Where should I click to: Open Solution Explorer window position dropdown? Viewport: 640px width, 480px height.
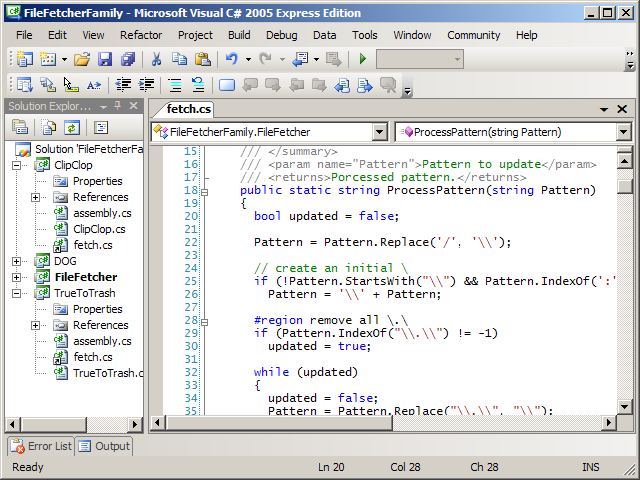103,107
